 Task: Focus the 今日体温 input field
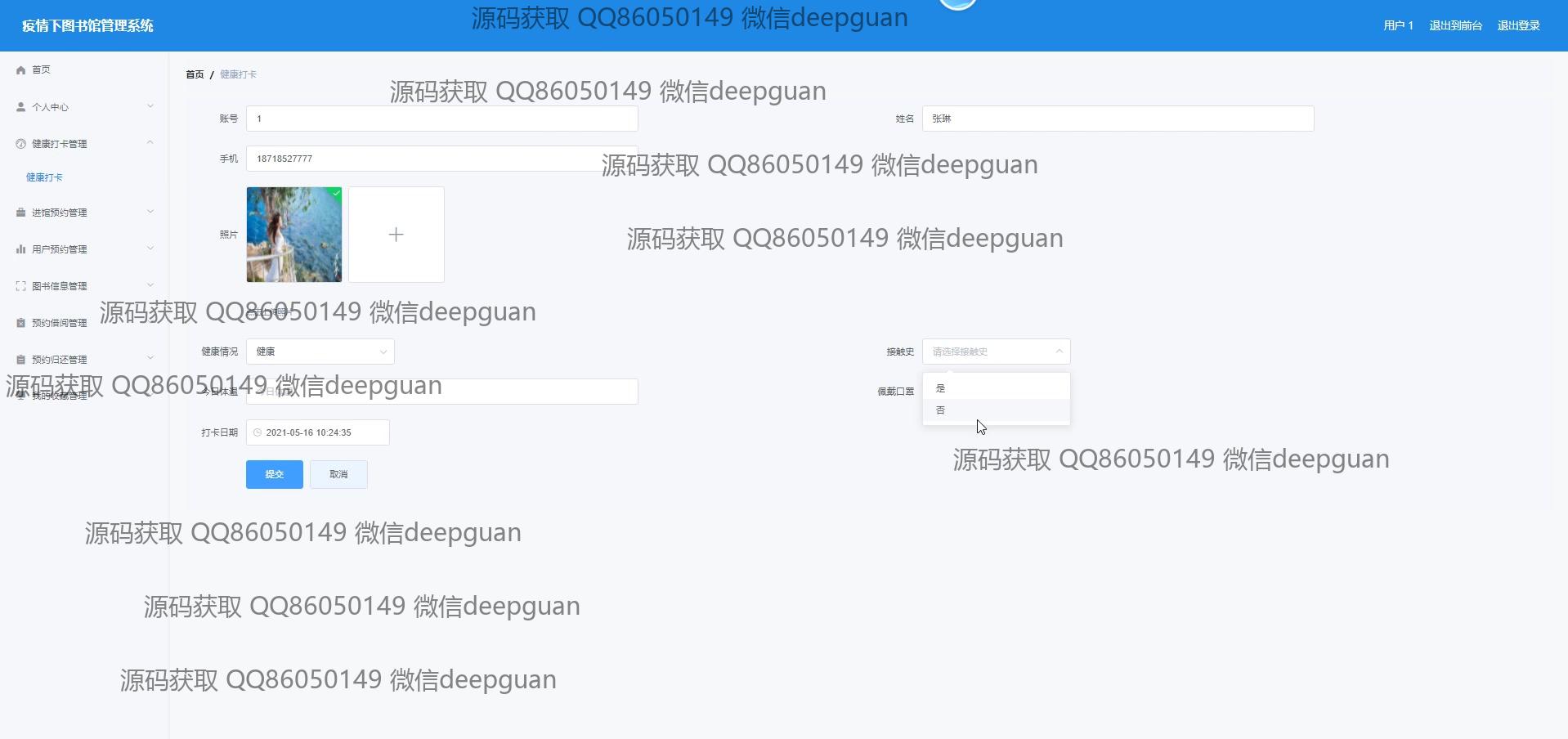click(x=442, y=392)
